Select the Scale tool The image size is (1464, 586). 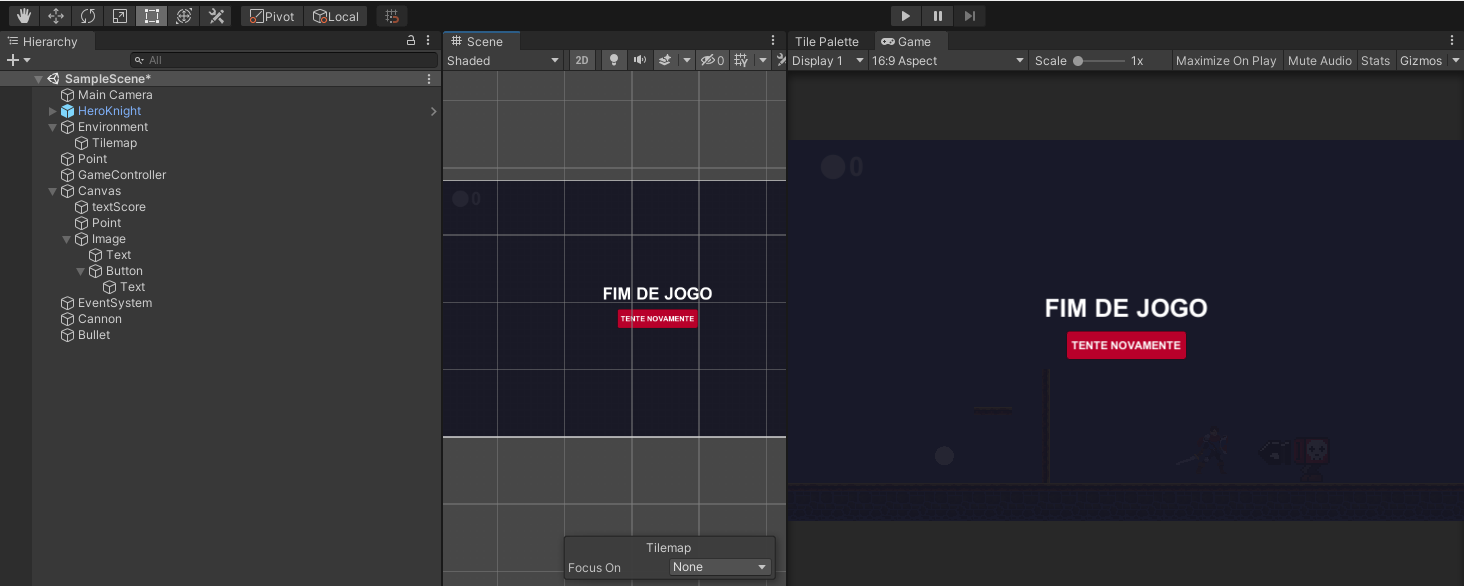[x=120, y=16]
